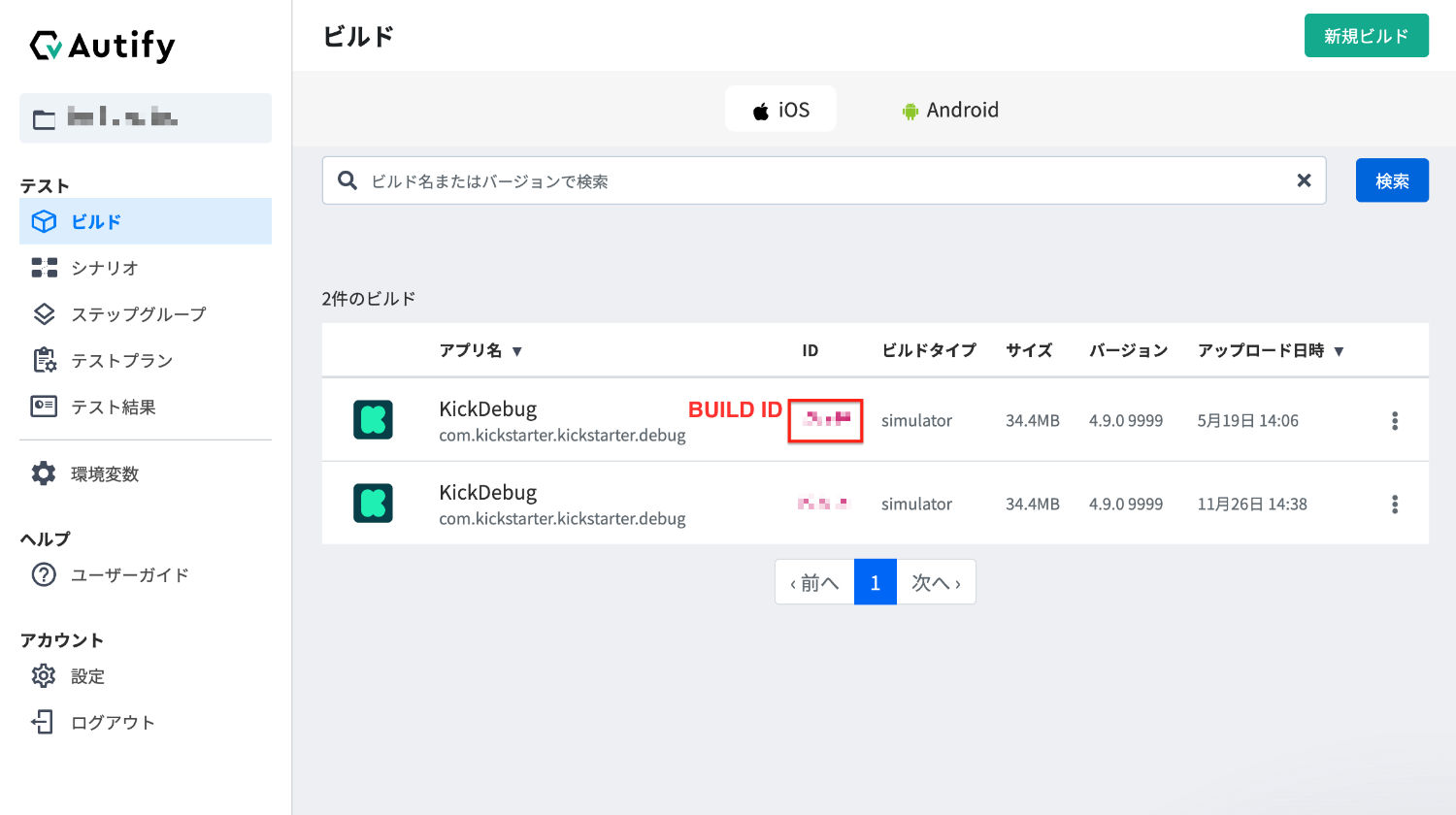Click the ビルドタイプ column header
Image resolution: width=1456 pixels, height=815 pixels.
[929, 350]
